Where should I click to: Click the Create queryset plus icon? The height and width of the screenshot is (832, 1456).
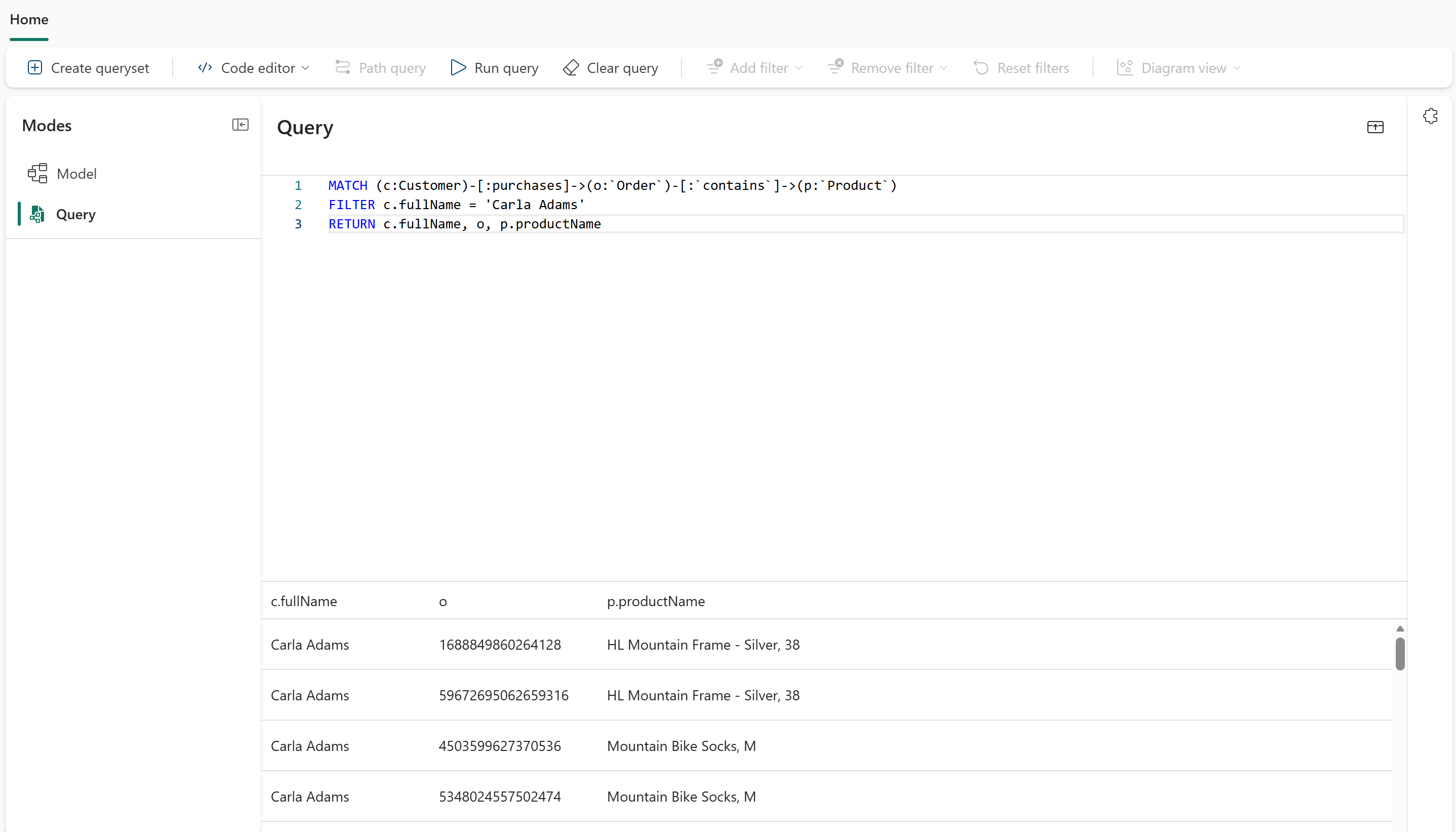click(35, 67)
